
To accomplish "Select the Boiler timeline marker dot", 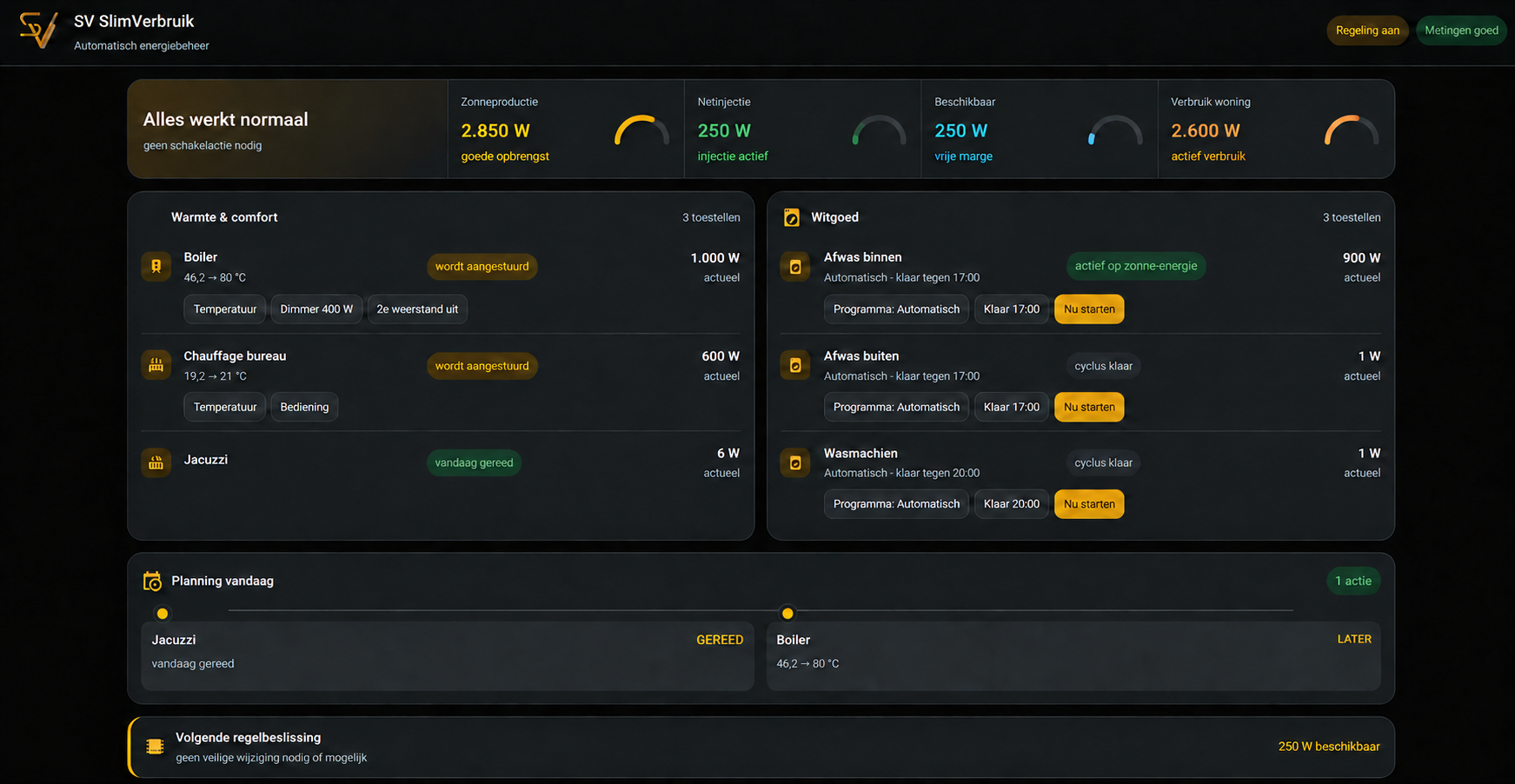I will 787,614.
